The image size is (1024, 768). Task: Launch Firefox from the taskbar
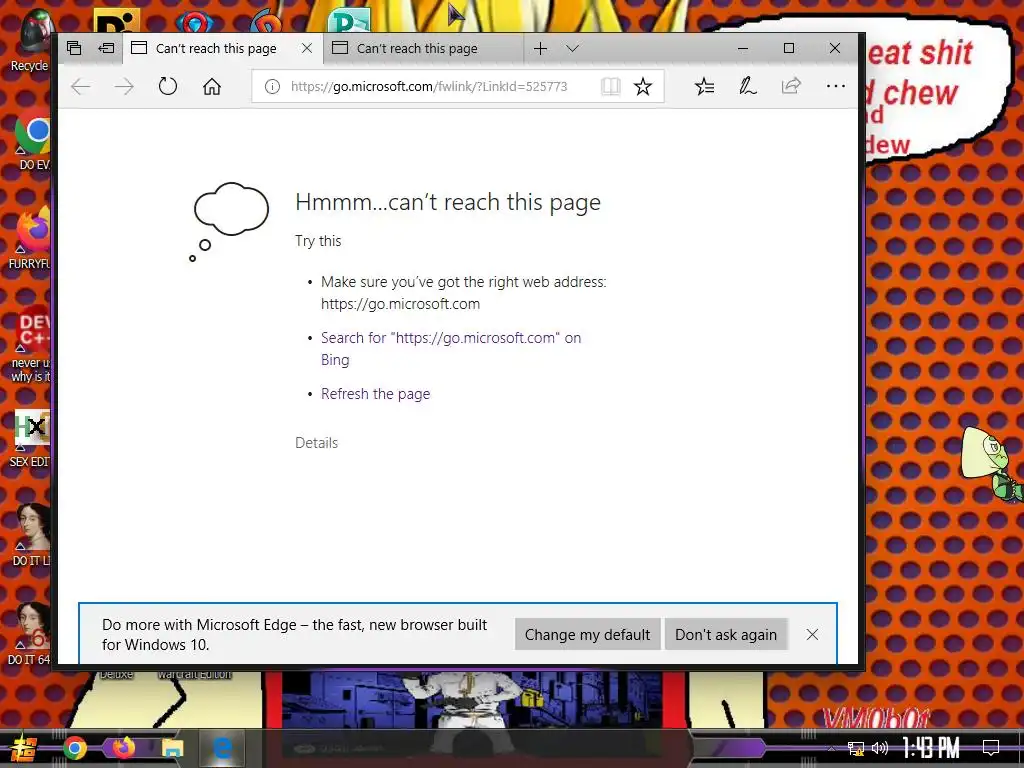123,748
